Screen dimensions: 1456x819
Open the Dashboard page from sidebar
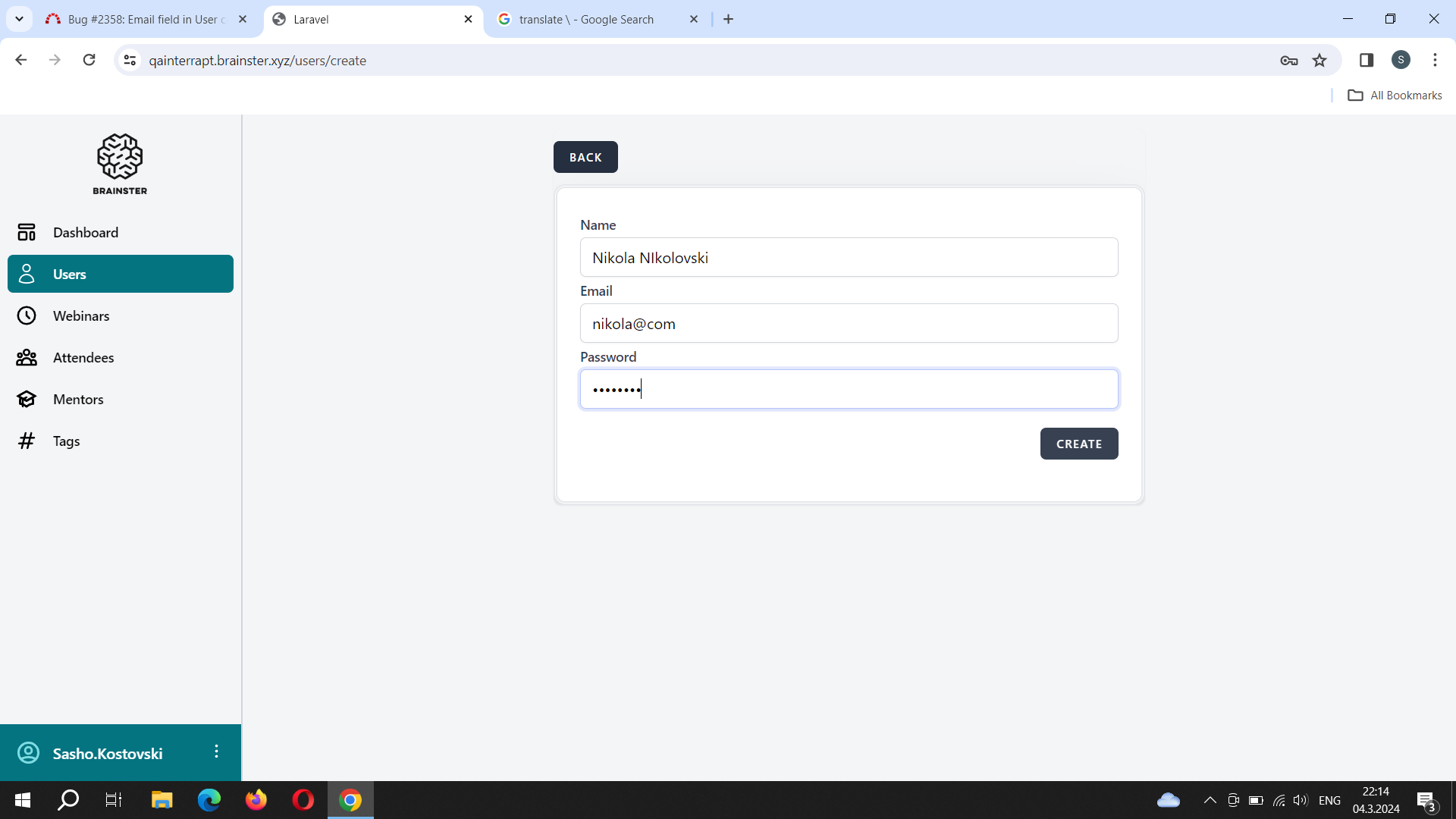[x=85, y=232]
